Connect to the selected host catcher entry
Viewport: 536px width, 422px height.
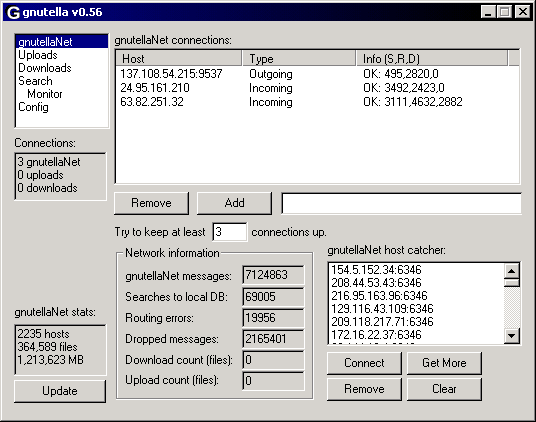[364, 363]
